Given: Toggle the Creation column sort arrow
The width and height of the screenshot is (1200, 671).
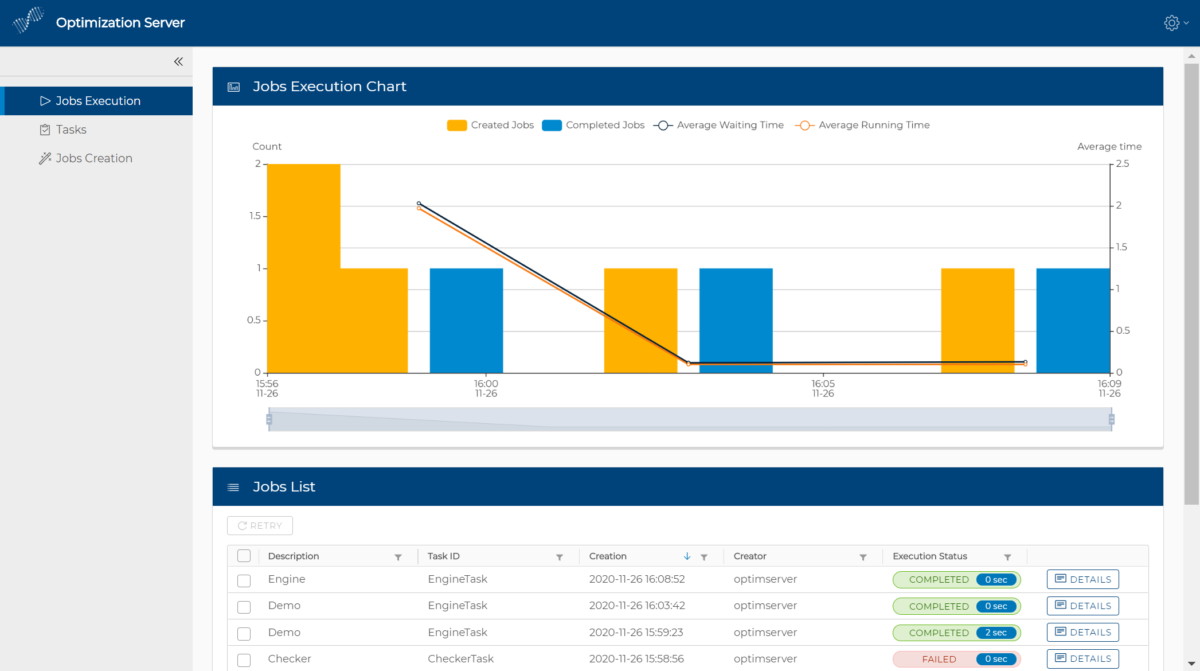Looking at the screenshot, I should (x=686, y=556).
